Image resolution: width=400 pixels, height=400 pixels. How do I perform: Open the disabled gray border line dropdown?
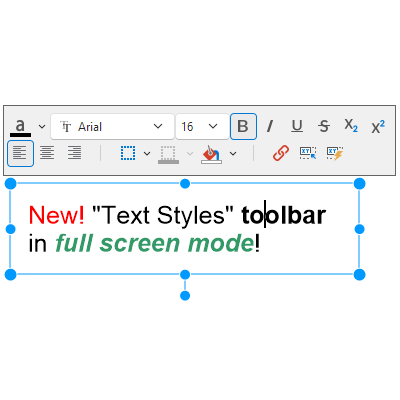pyautogui.click(x=190, y=153)
